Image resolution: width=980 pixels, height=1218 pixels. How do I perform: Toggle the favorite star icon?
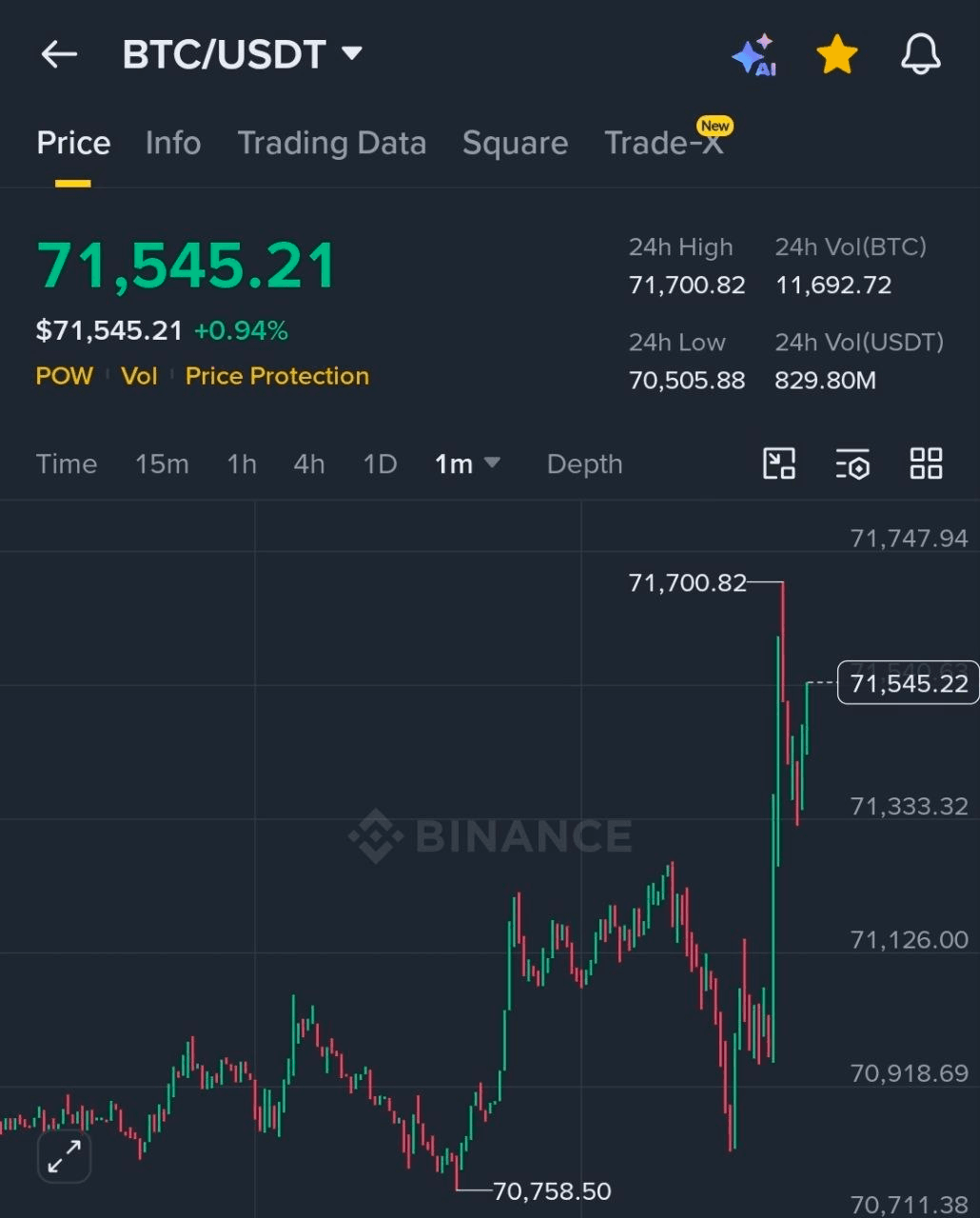[x=837, y=55]
